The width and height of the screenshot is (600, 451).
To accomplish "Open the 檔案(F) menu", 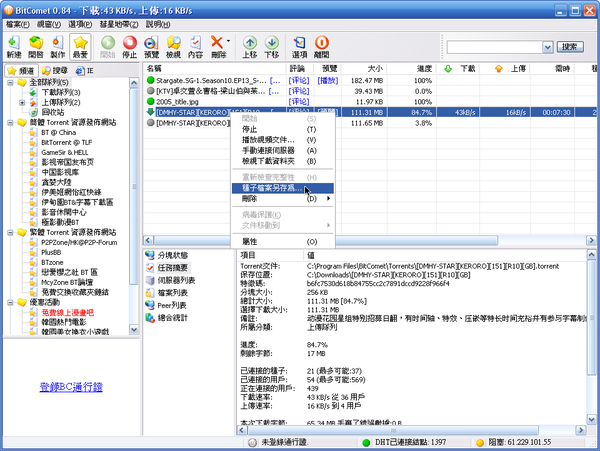I will (18, 24).
